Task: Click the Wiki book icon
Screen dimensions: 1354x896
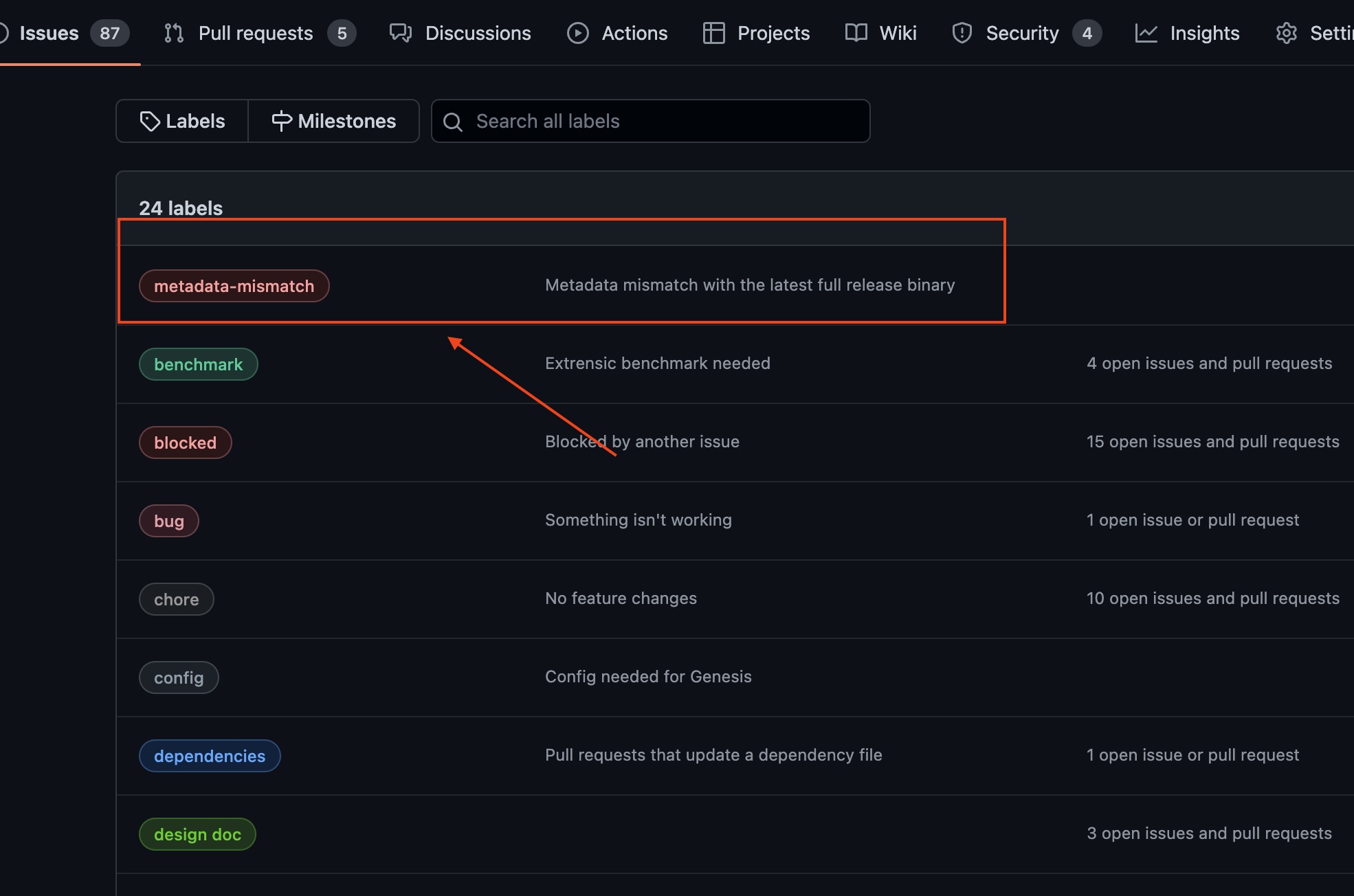Action: (856, 32)
